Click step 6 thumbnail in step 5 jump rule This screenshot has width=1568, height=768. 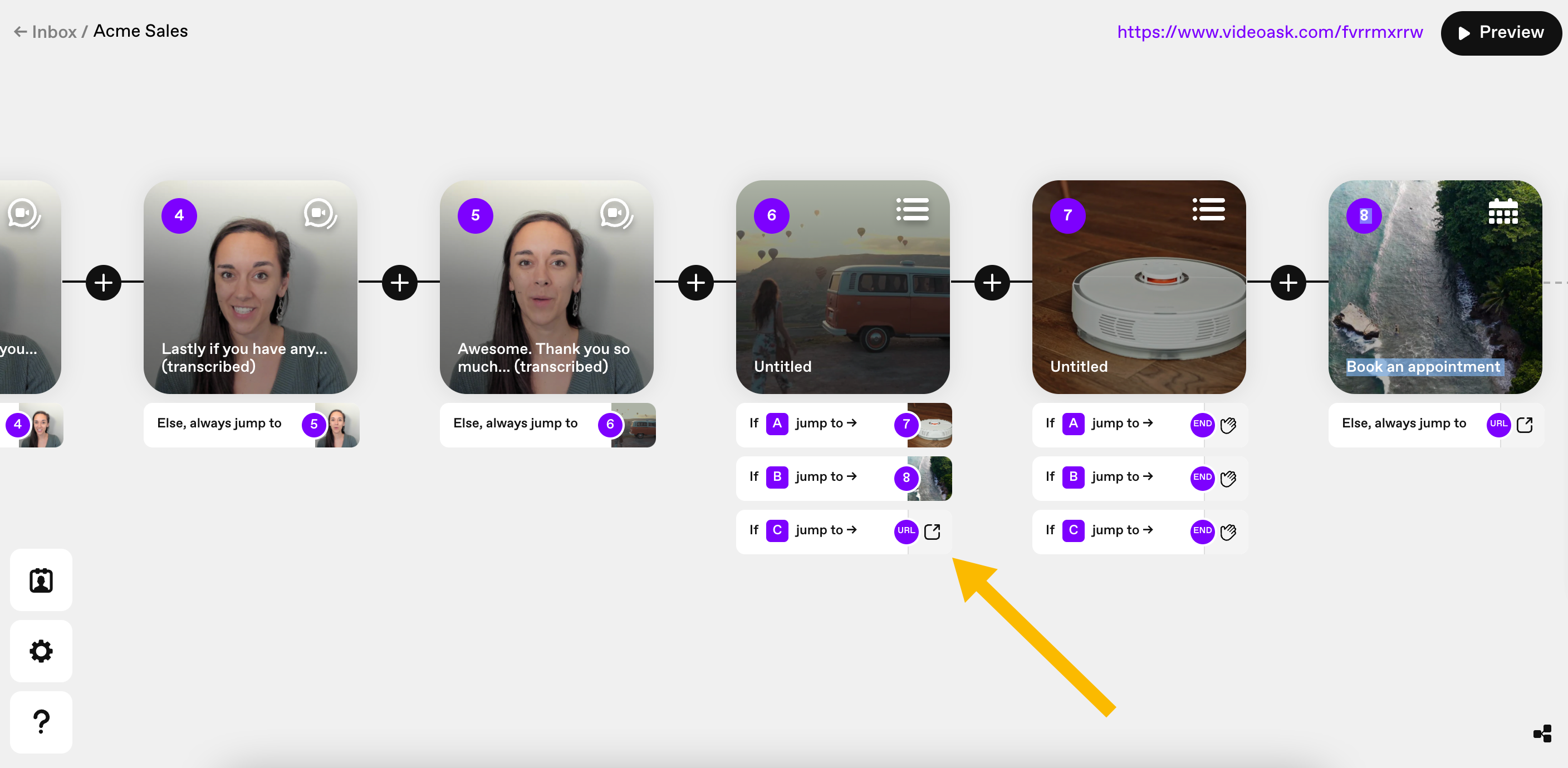634,425
